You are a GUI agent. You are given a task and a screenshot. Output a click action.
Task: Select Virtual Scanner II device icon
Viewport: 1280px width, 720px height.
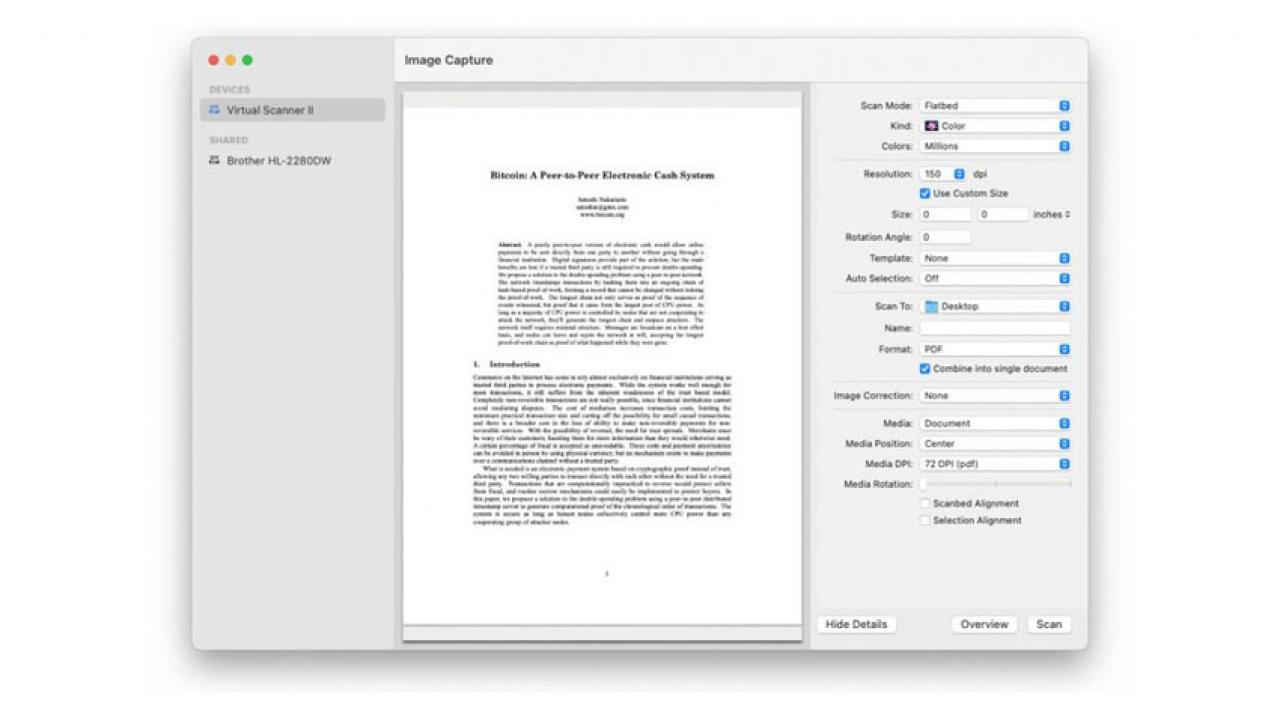pyautogui.click(x=214, y=110)
